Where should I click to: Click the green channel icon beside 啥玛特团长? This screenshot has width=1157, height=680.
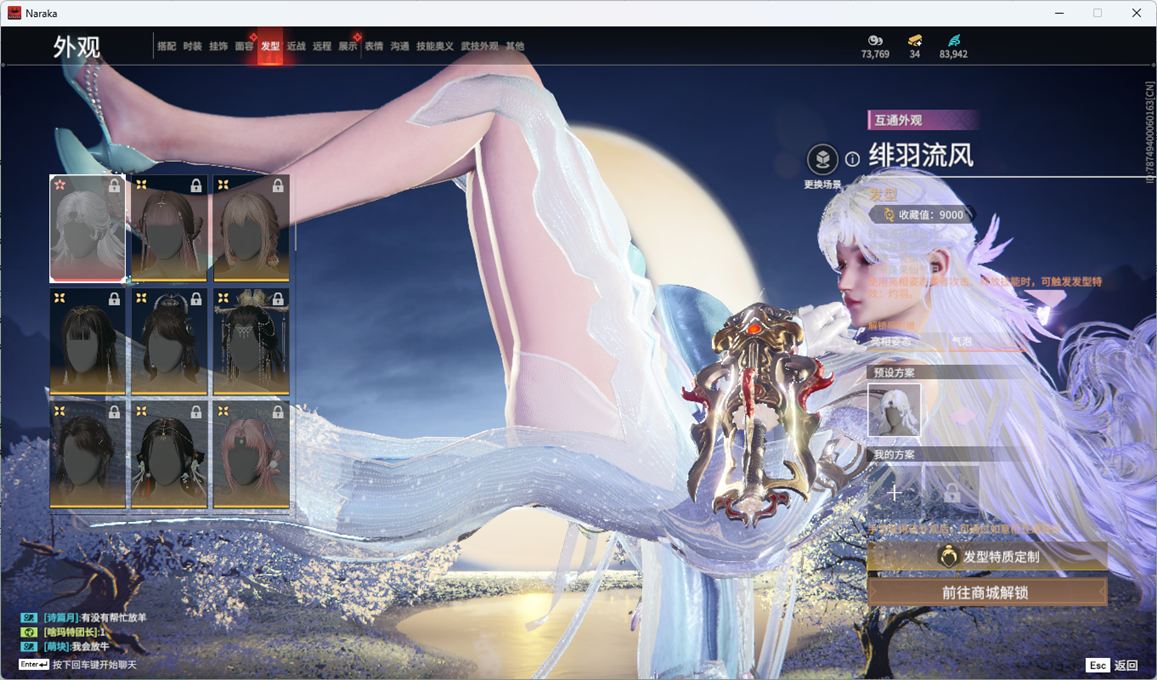click(x=29, y=632)
